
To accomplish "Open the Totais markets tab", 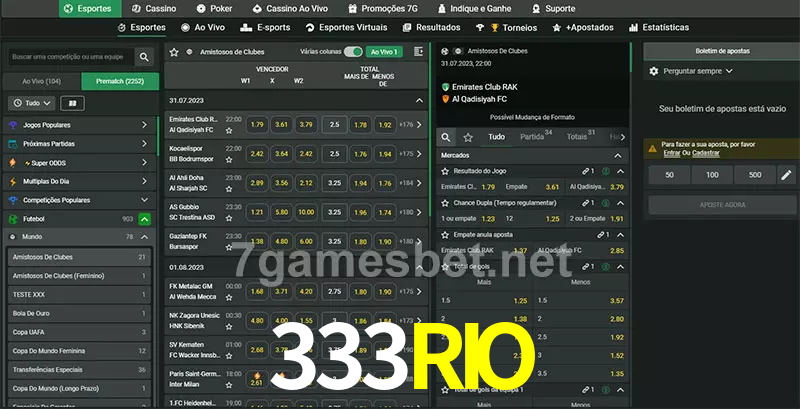I will pos(581,137).
